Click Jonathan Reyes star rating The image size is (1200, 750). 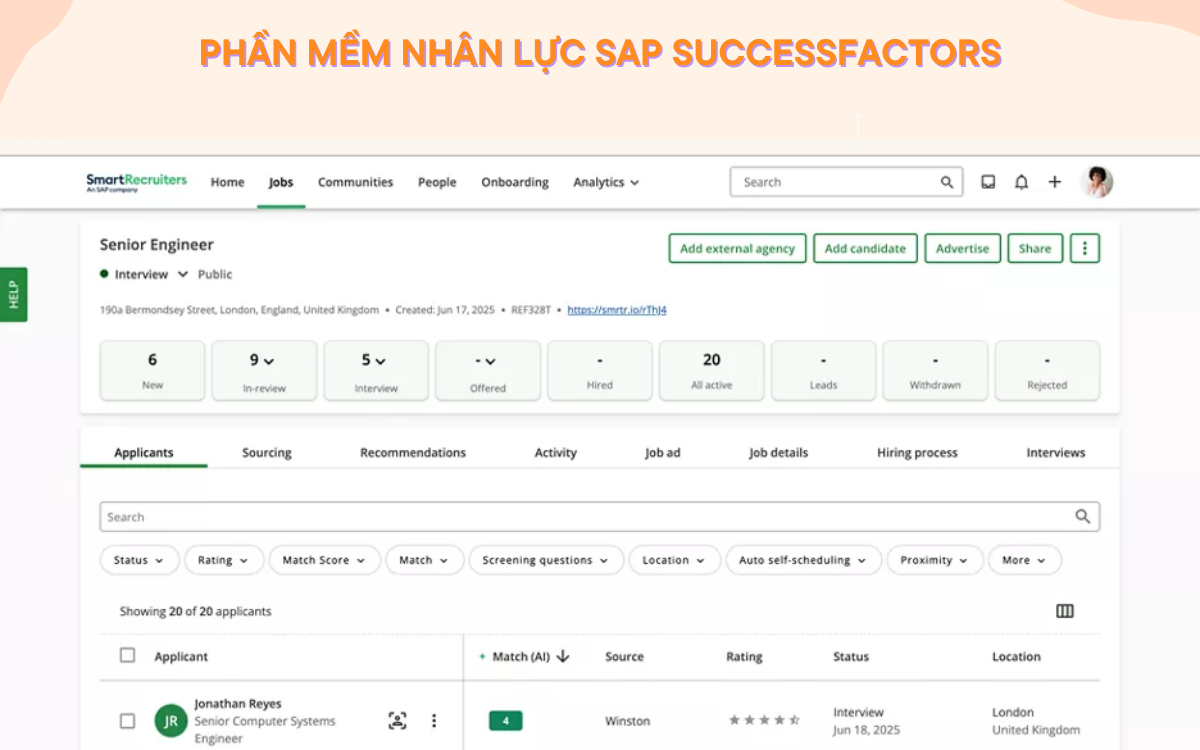click(x=764, y=720)
